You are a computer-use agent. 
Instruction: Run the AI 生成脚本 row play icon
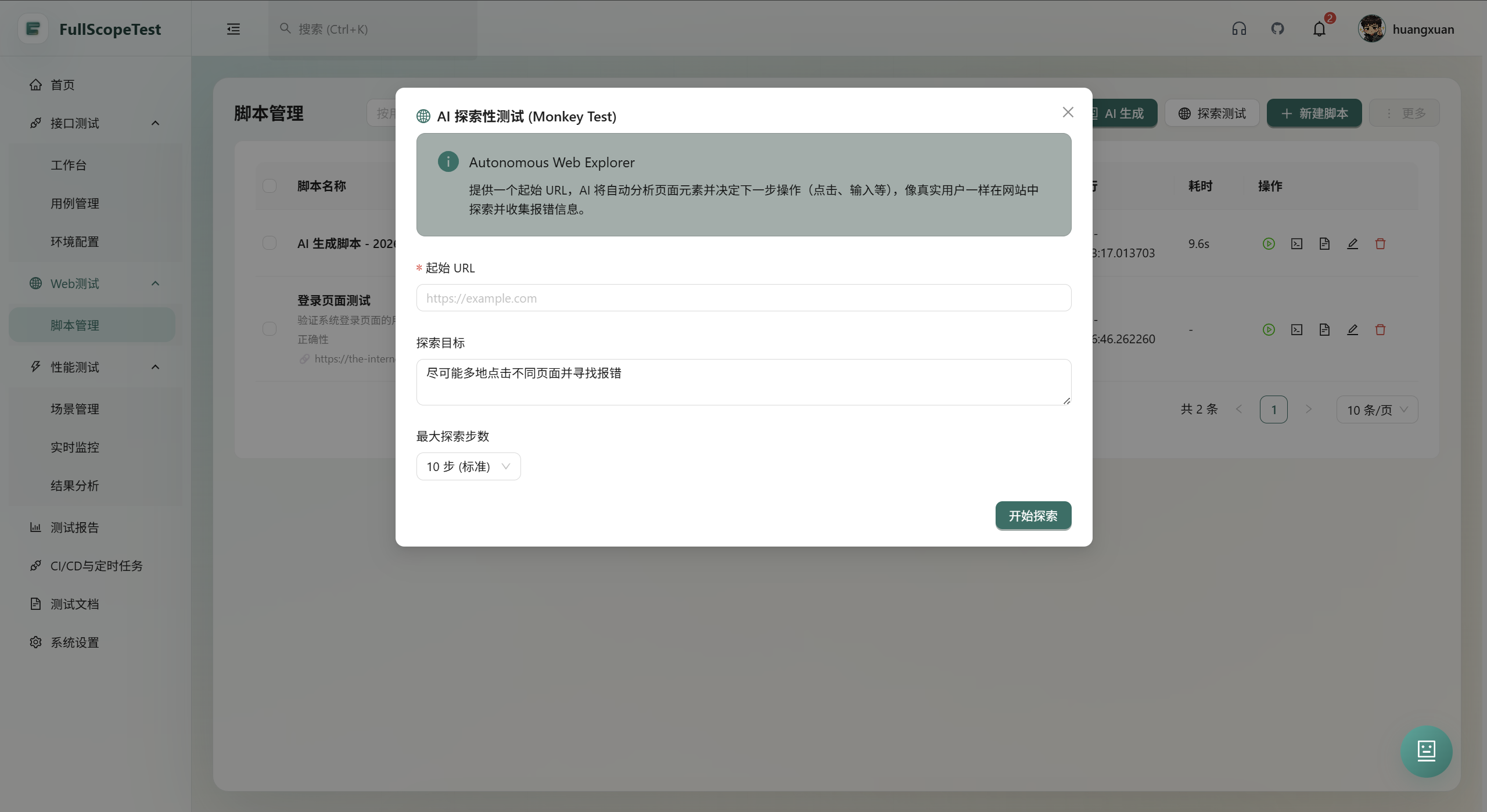click(x=1269, y=244)
